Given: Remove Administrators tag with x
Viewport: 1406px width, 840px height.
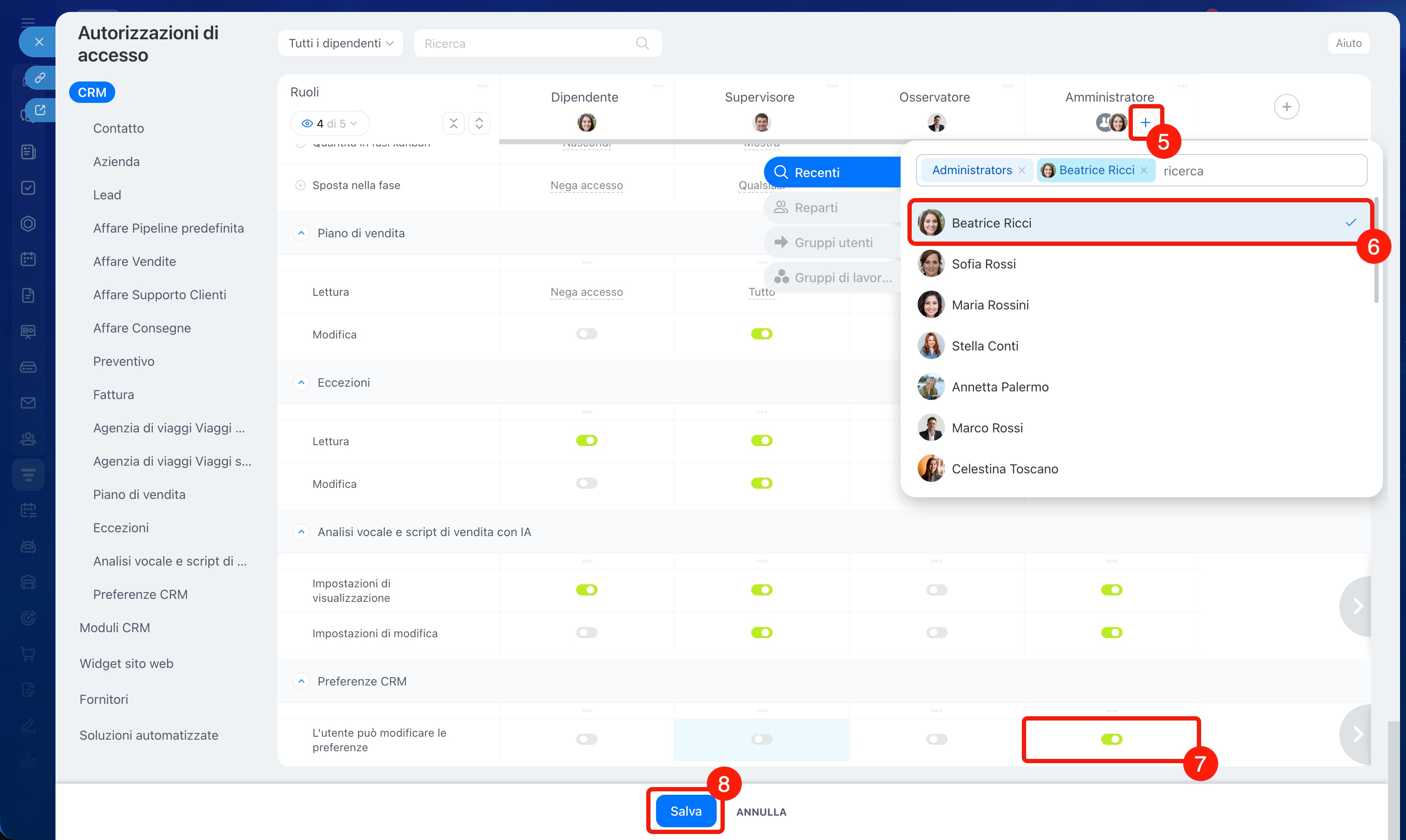Looking at the screenshot, I should tap(1022, 170).
